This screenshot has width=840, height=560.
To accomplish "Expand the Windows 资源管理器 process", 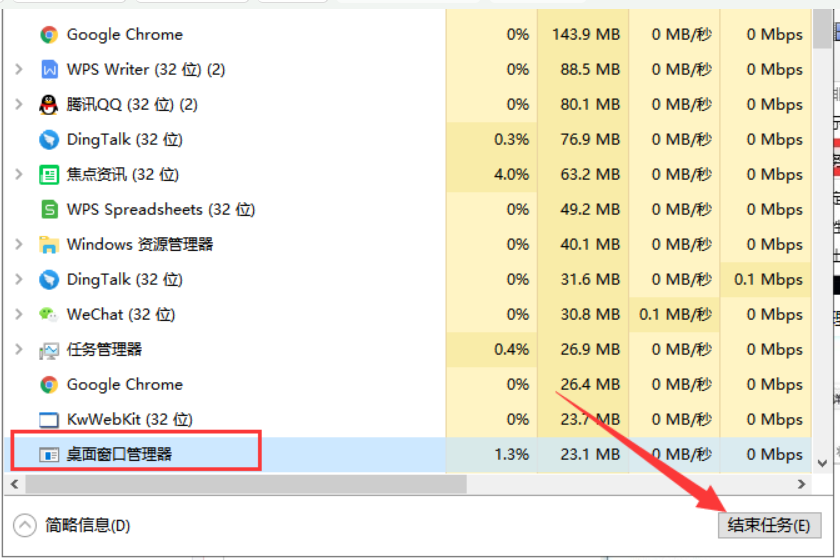I will [x=19, y=245].
